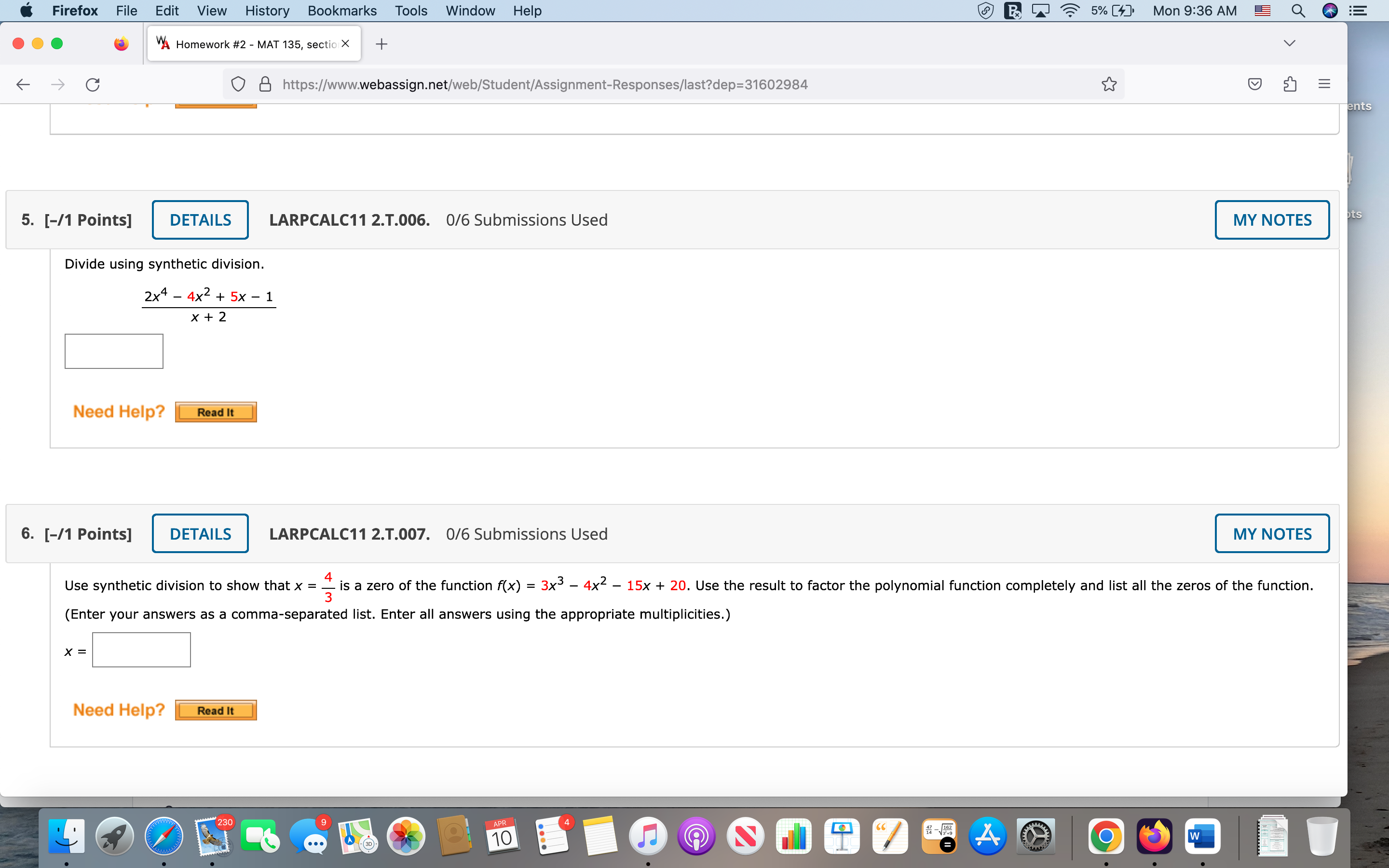1389x868 pixels.
Task: Click the save to Pocket icon
Action: tap(1255, 84)
